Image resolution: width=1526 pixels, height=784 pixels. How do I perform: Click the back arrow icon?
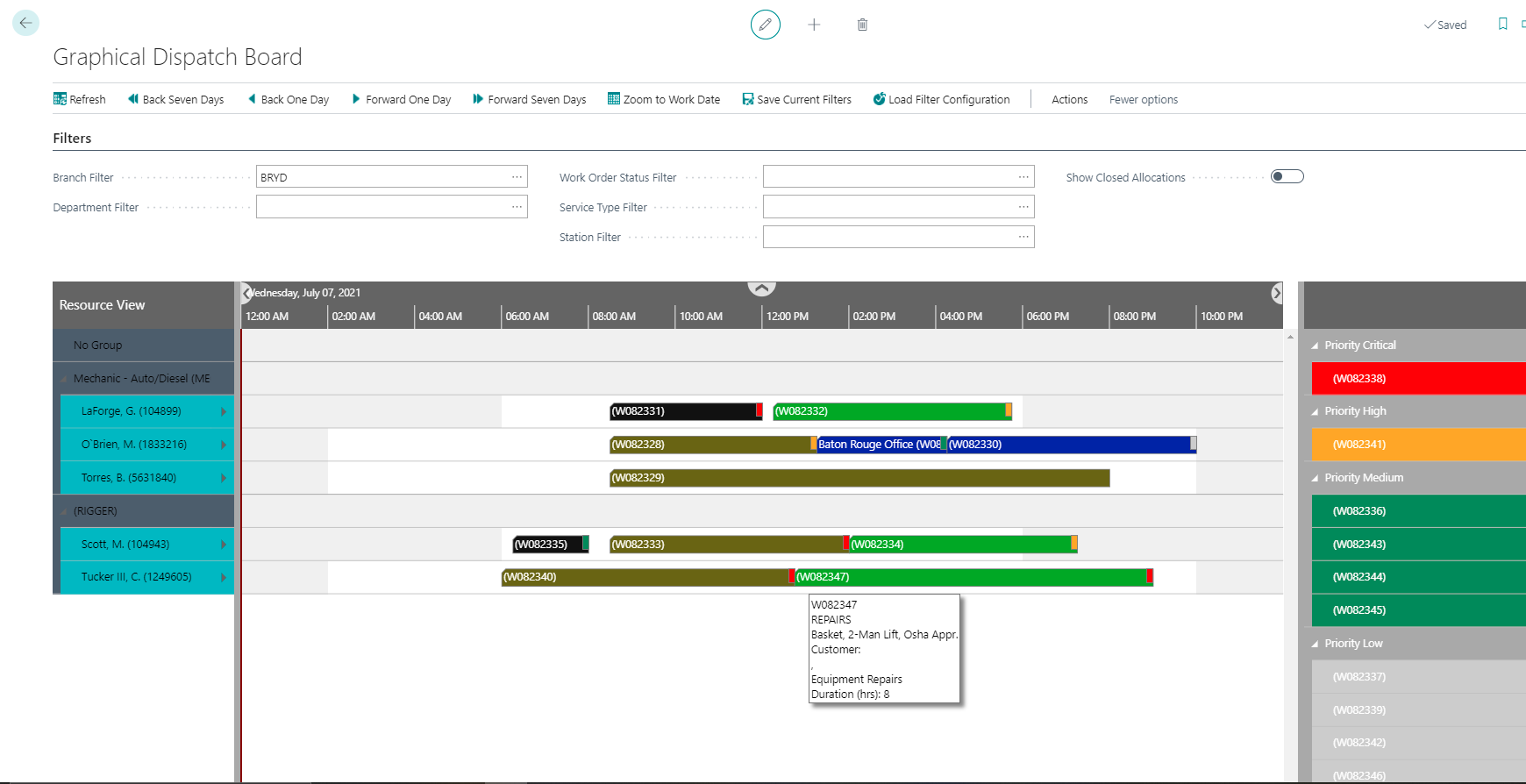[25, 23]
